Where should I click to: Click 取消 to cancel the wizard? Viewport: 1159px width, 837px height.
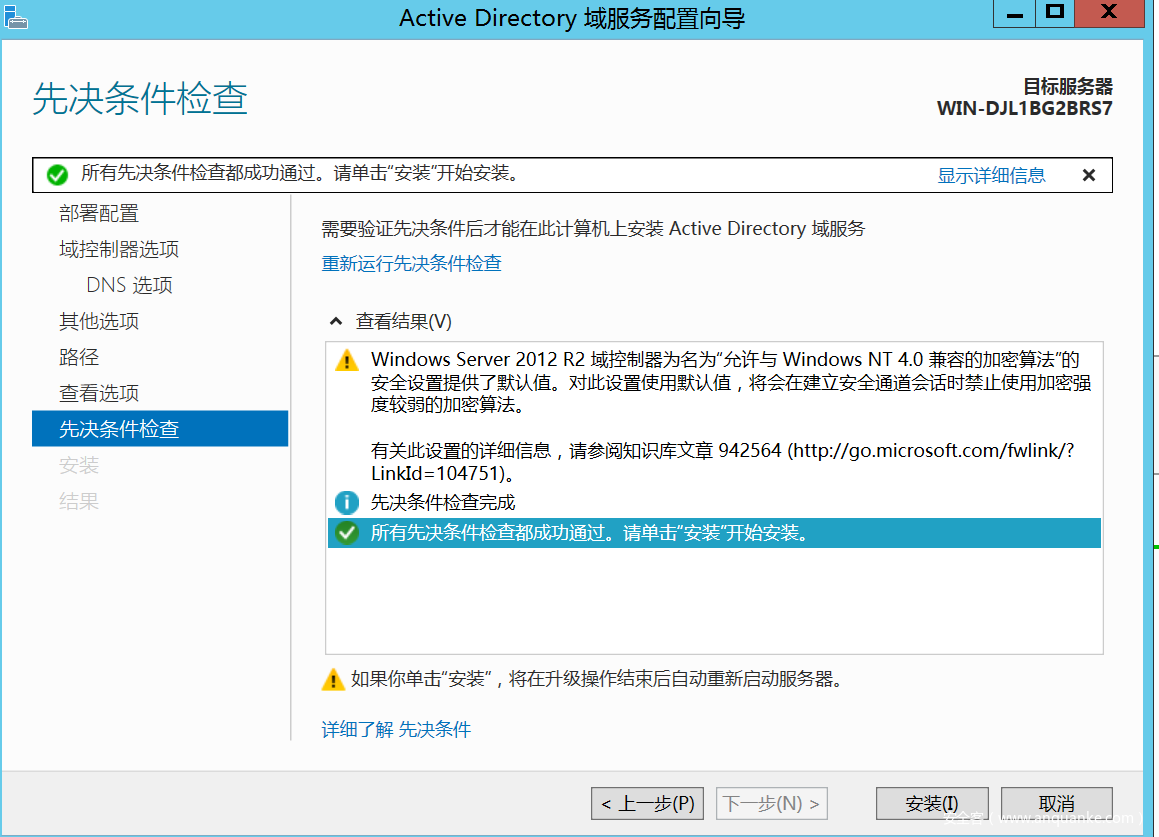(x=1056, y=804)
